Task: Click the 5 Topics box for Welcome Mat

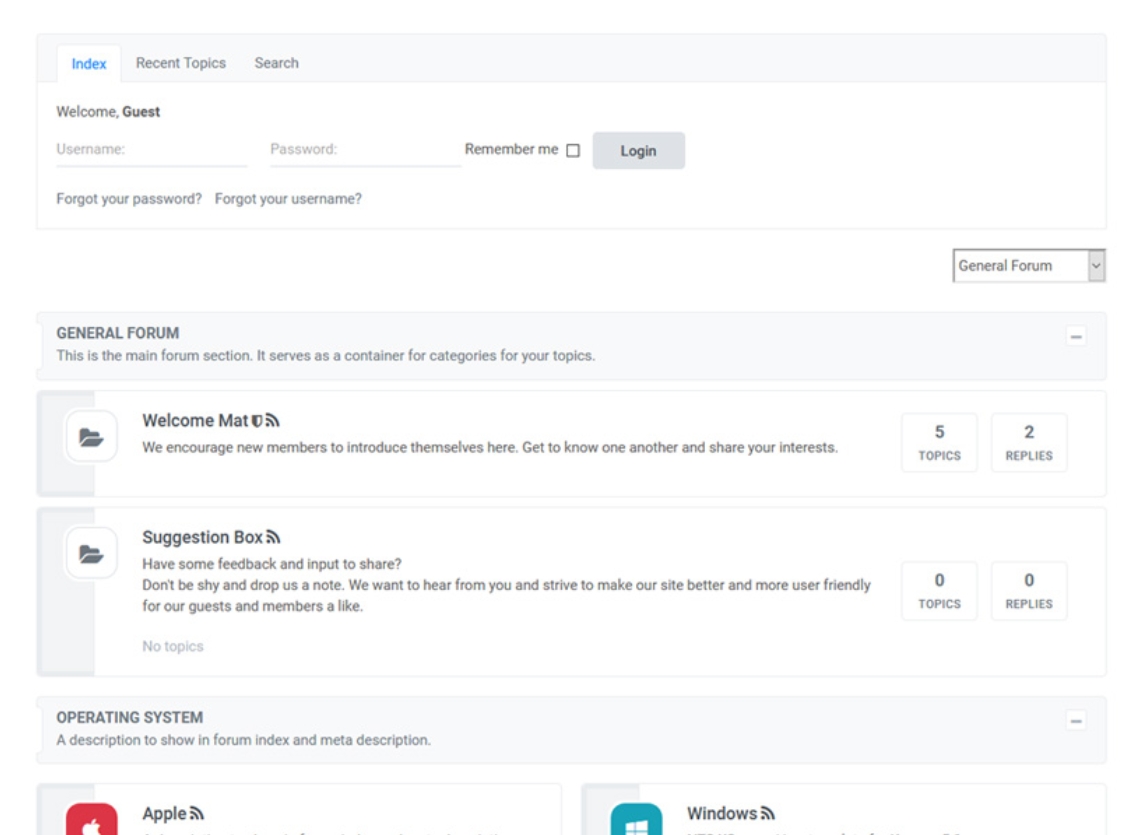Action: point(939,443)
